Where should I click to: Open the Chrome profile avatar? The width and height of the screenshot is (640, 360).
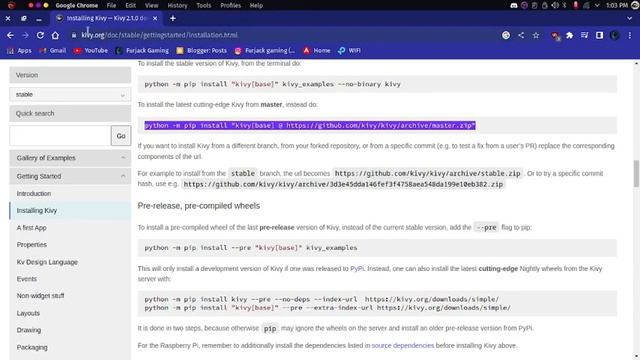[x=614, y=36]
